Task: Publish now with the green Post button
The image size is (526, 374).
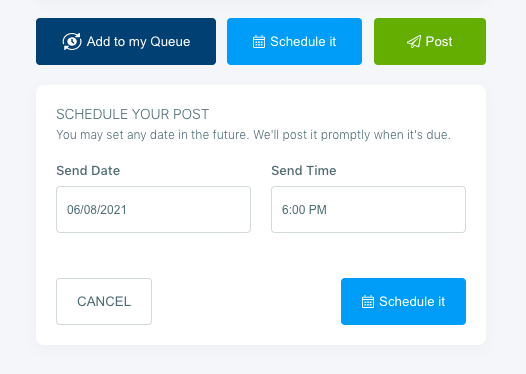Action: (x=430, y=42)
